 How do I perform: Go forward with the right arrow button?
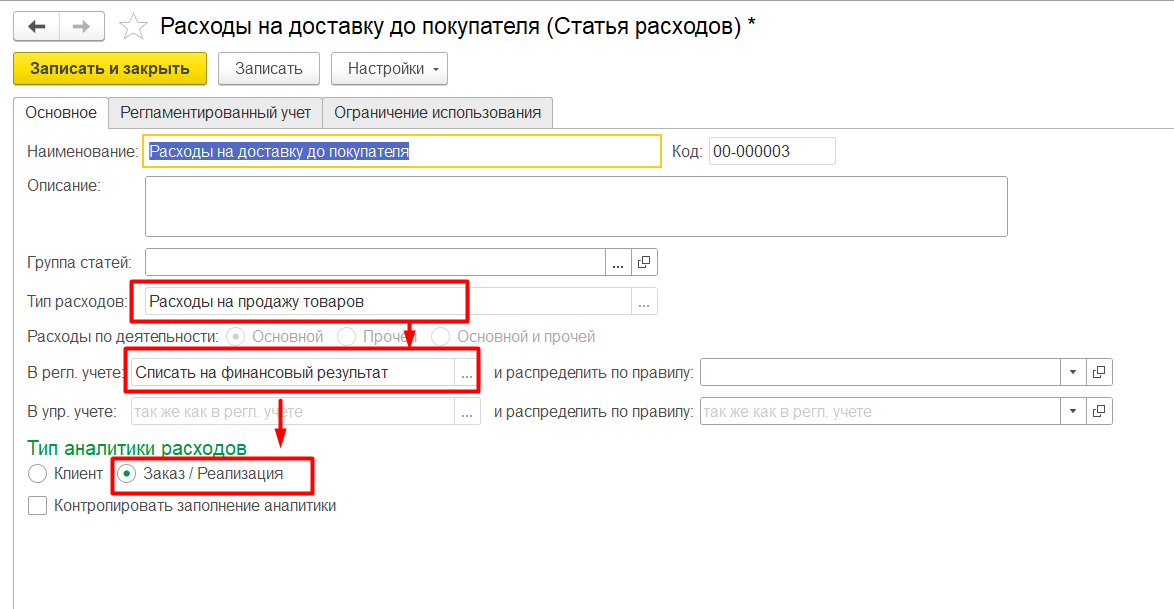click(82, 27)
